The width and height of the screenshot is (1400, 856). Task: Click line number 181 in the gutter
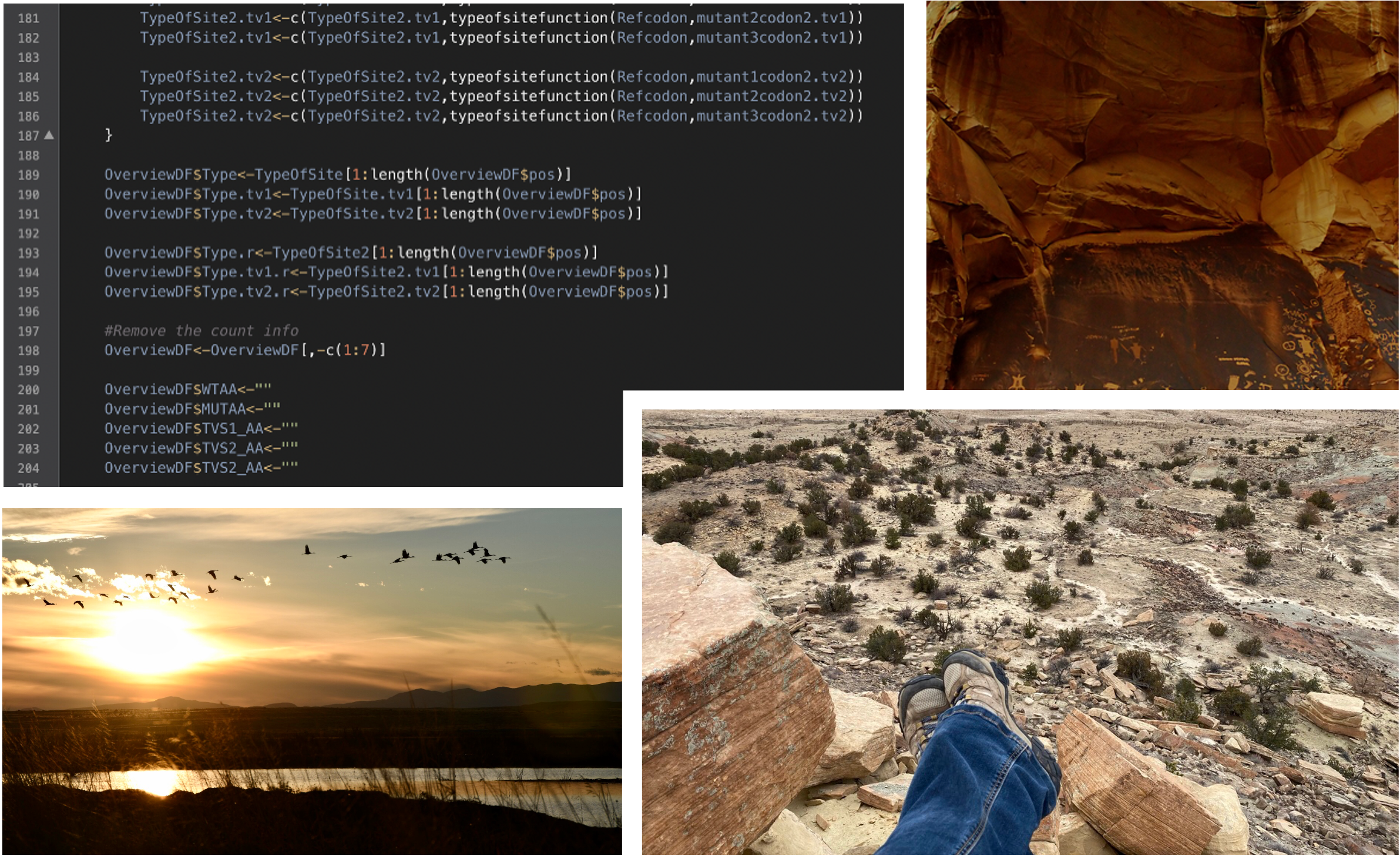click(28, 18)
